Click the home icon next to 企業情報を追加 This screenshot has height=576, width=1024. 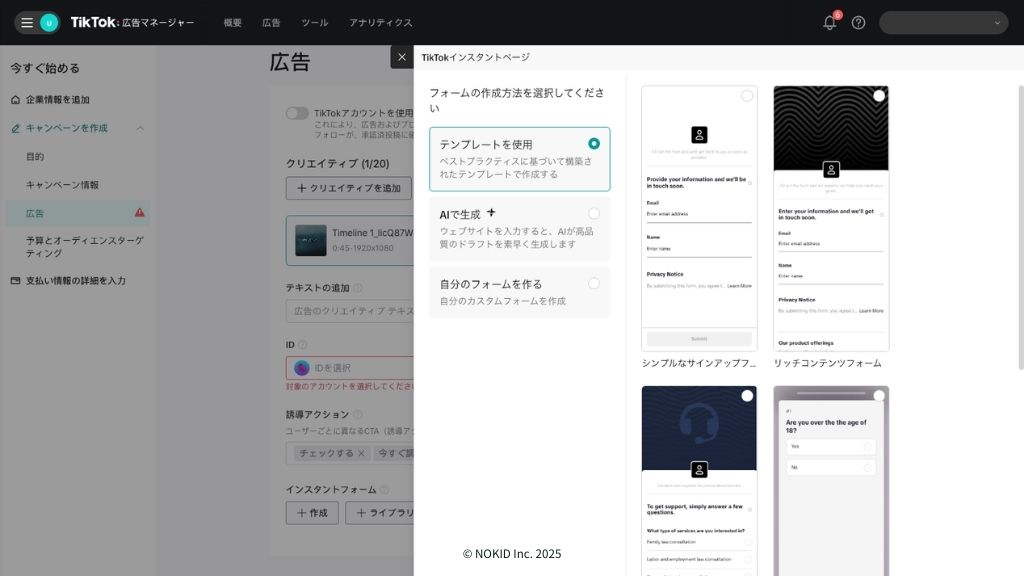(x=16, y=100)
